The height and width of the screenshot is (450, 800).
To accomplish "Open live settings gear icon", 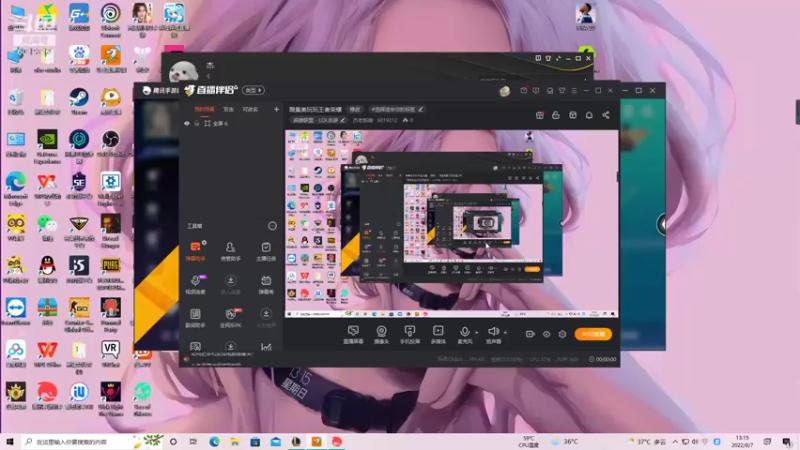I will pos(562,334).
